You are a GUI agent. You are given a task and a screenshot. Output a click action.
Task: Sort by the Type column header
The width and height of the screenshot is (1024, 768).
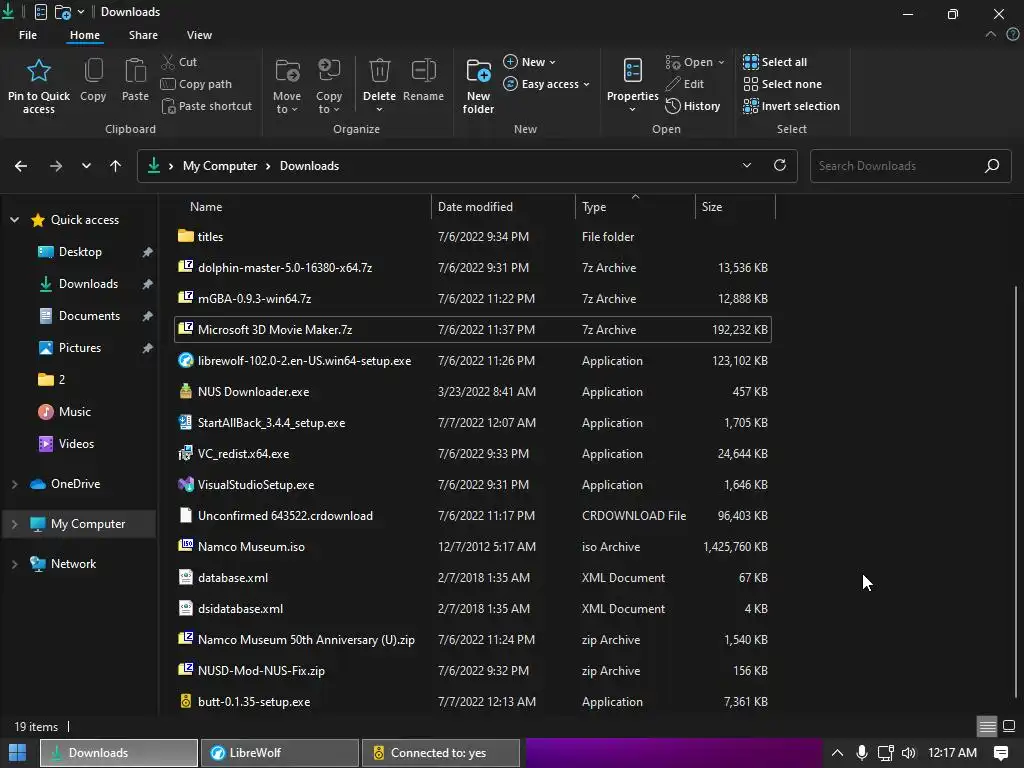(635, 207)
